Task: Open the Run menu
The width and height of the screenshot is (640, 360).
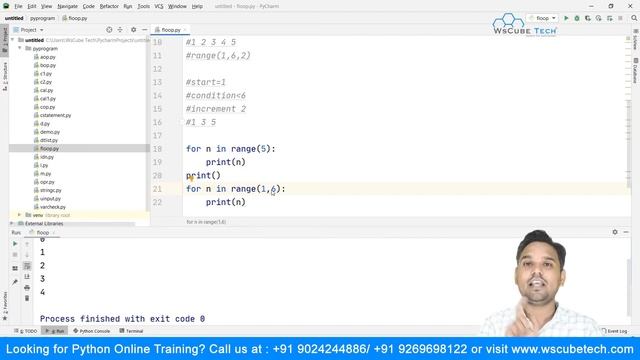Action: tap(128, 7)
